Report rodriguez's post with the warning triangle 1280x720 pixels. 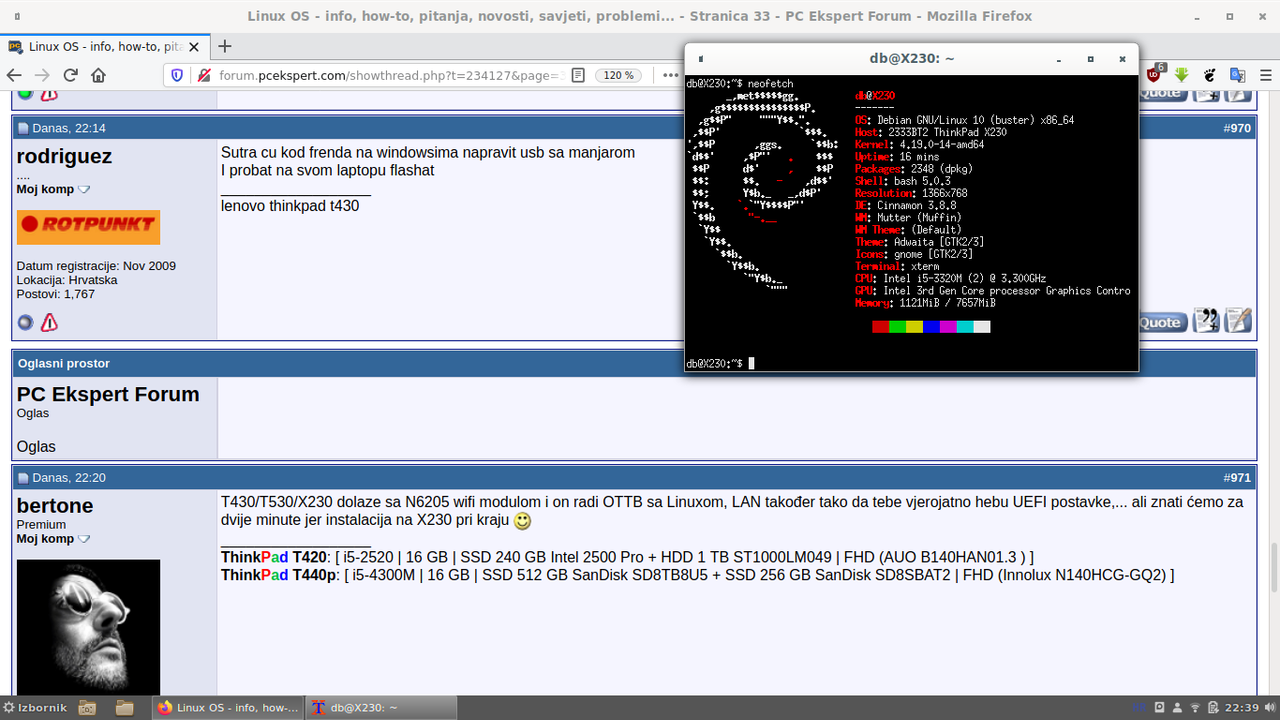[49, 322]
